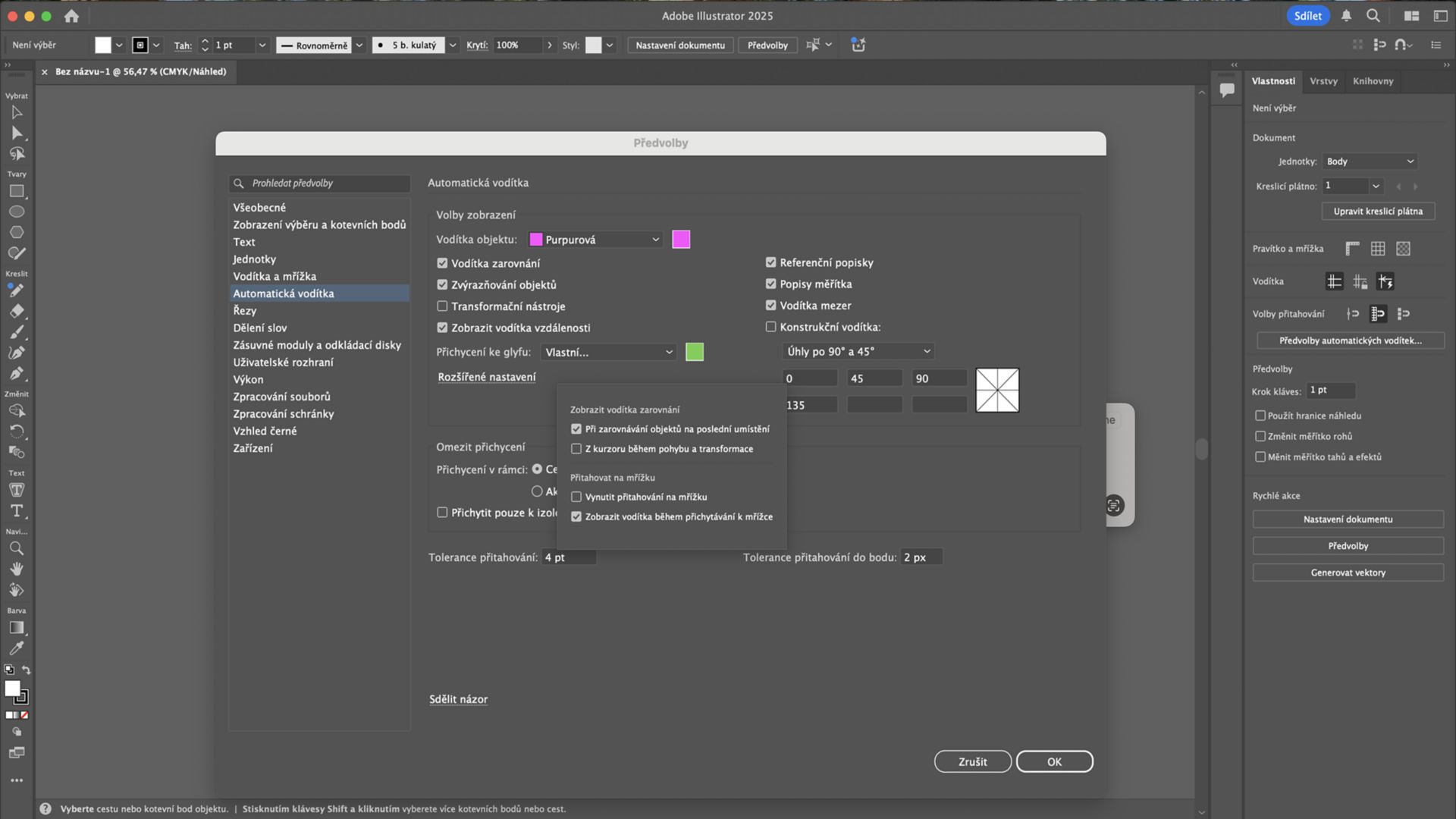Open the Rozšířené nastavení link
1456x819 pixels.
[487, 377]
